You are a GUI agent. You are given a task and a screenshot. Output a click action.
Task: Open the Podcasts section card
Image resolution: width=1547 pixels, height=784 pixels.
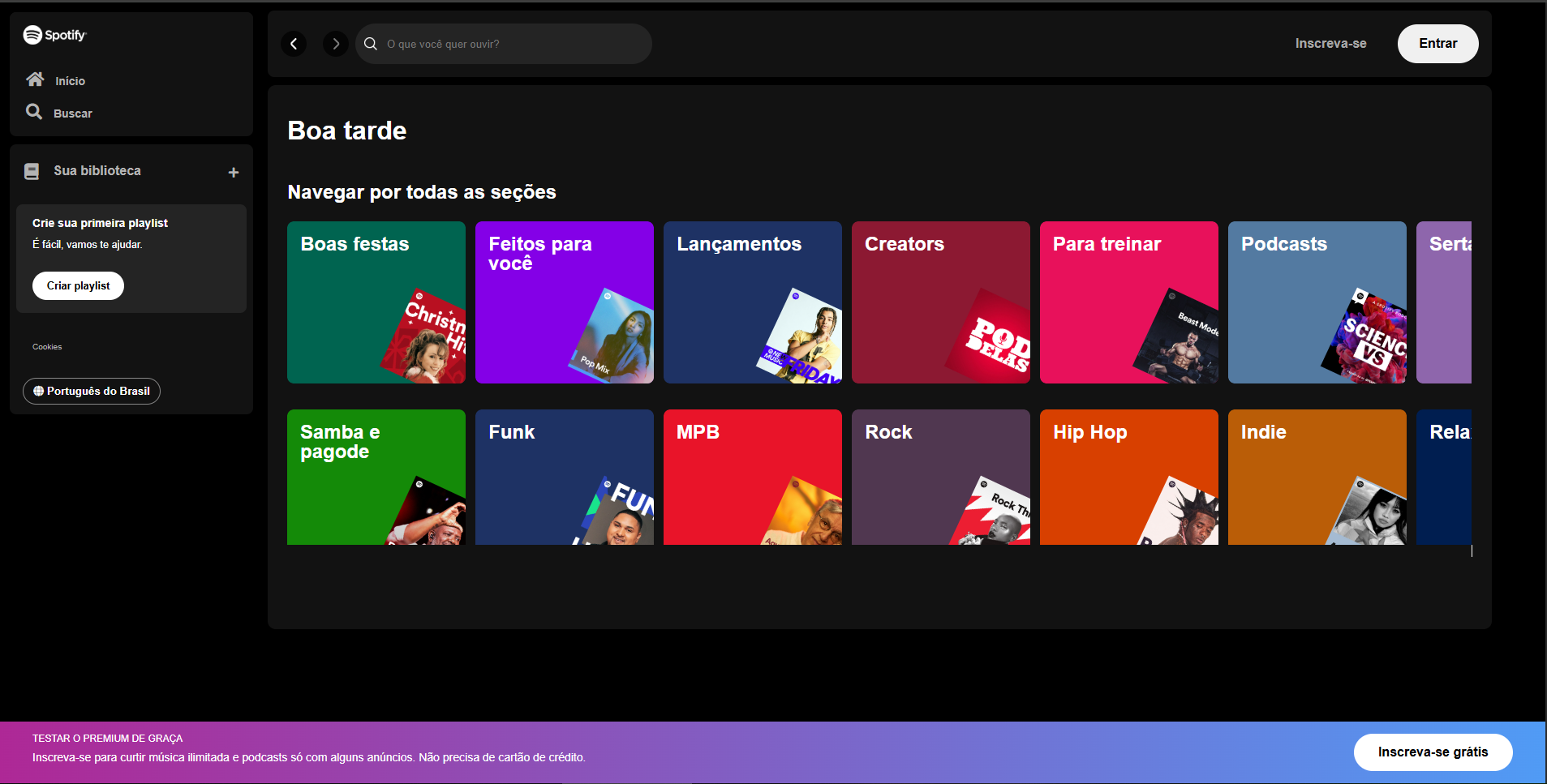click(x=1317, y=302)
